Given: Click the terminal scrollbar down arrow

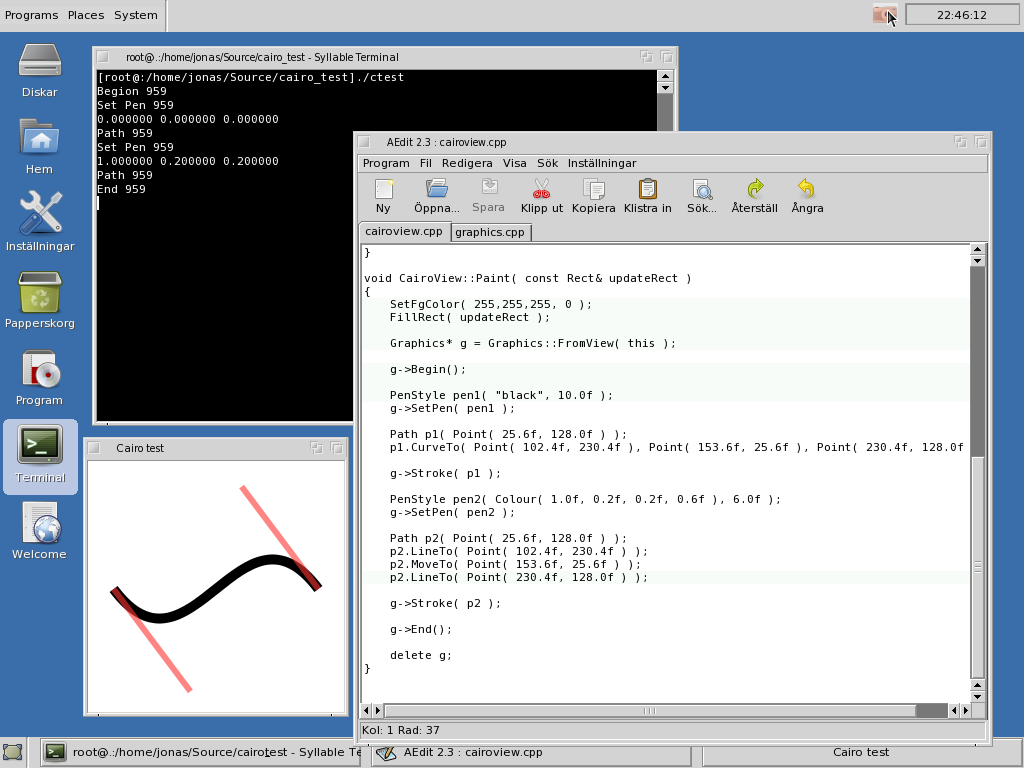Looking at the screenshot, I should [665, 88].
